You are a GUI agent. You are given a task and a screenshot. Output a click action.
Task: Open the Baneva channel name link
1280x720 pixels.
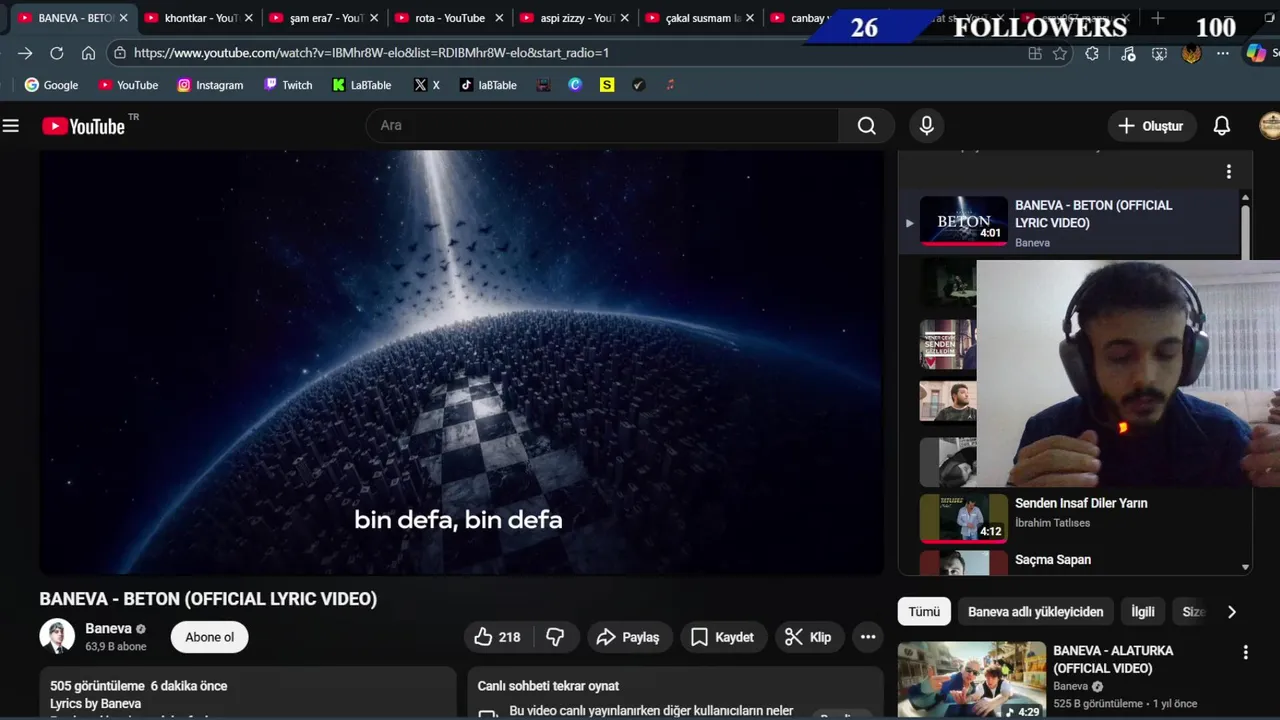click(108, 629)
